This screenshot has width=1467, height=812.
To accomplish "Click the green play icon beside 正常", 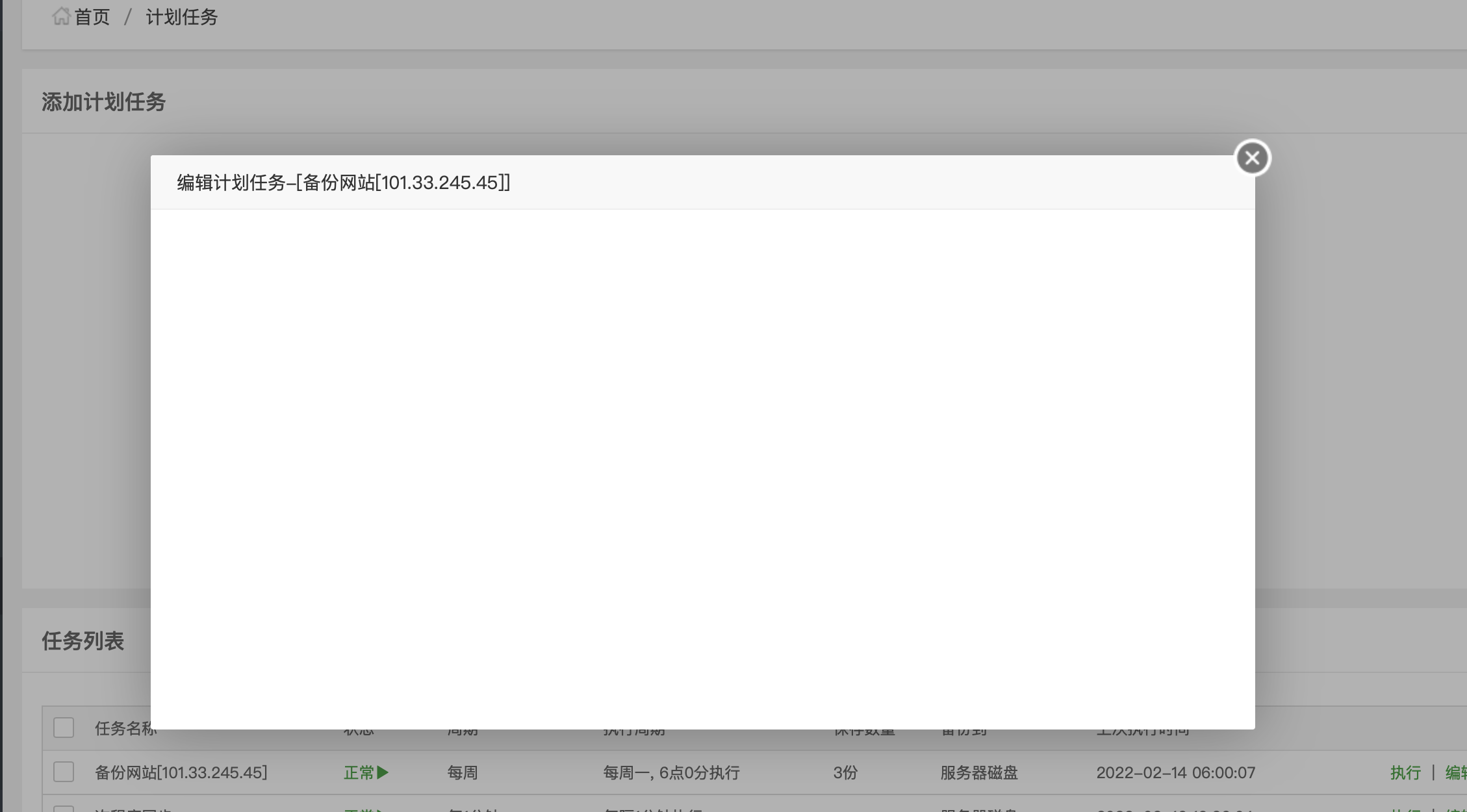I will coord(383,772).
